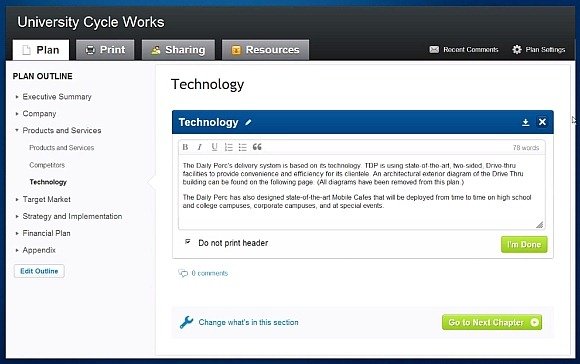Screen dimensions: 580x364
Task: Insert a bulleted list
Action: click(243, 147)
